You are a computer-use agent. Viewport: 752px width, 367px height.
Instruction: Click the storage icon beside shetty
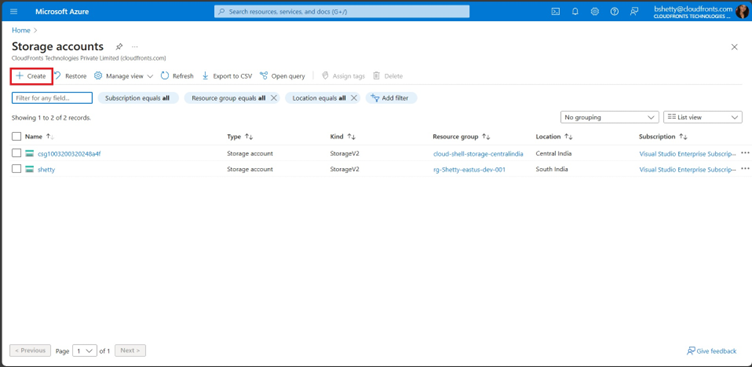(29, 169)
